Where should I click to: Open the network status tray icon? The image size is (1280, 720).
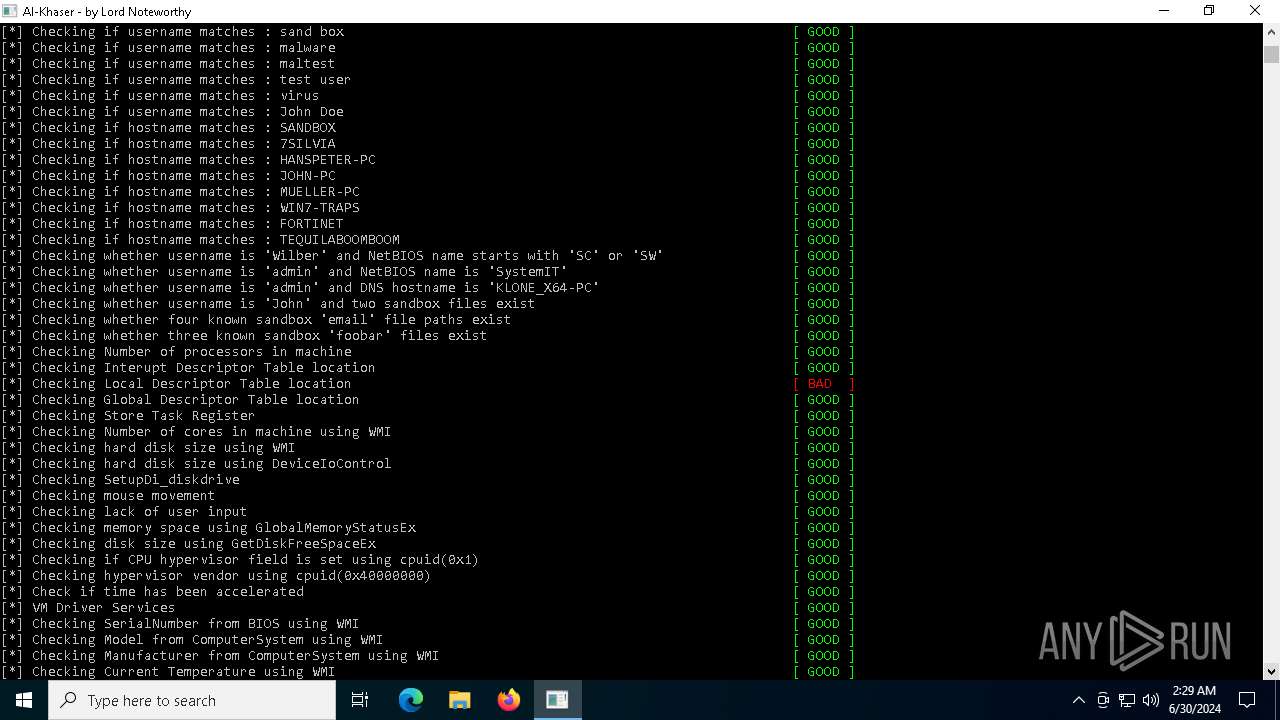coord(1127,700)
